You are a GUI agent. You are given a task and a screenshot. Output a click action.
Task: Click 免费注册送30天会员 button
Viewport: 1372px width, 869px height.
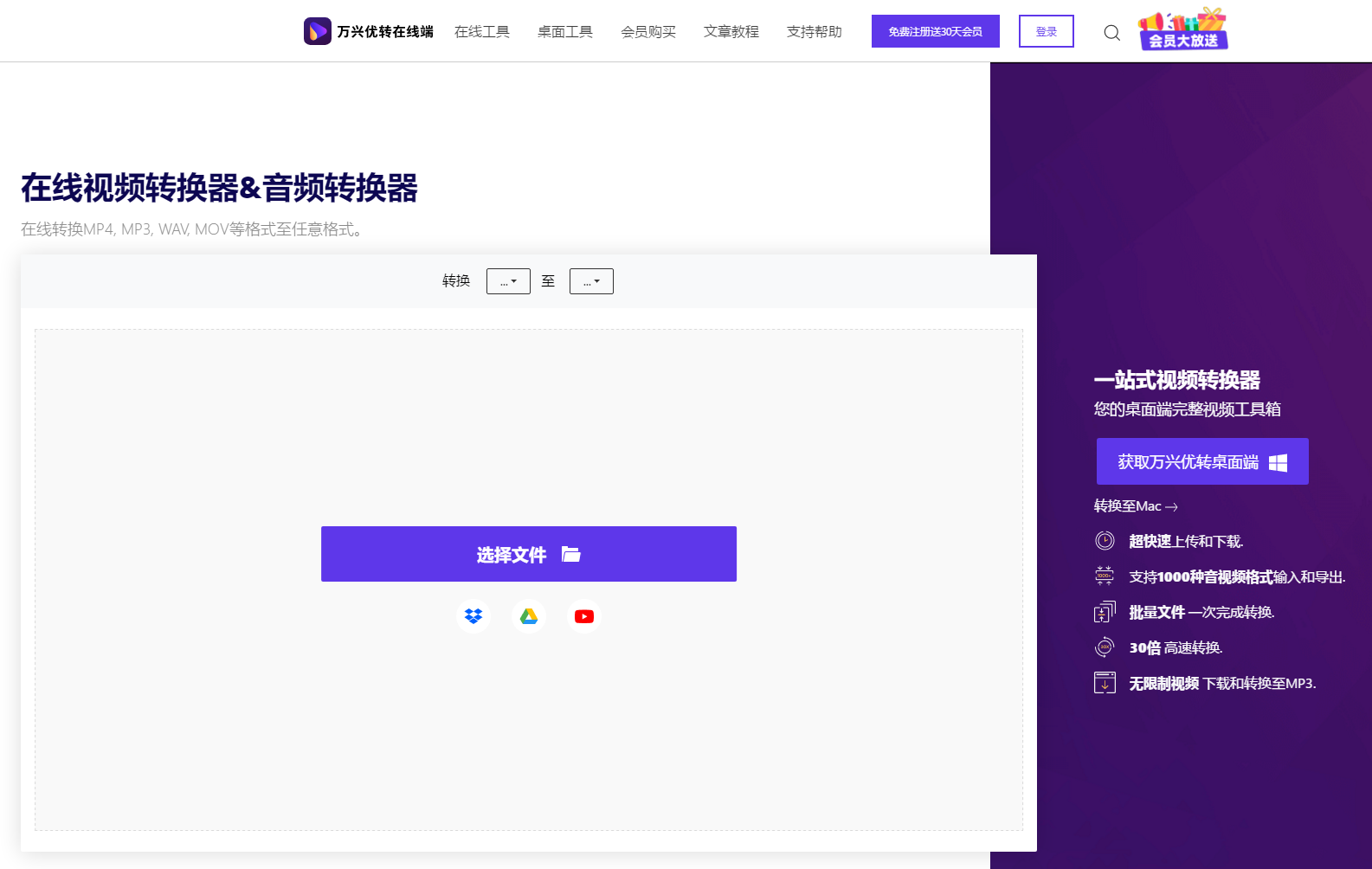936,31
